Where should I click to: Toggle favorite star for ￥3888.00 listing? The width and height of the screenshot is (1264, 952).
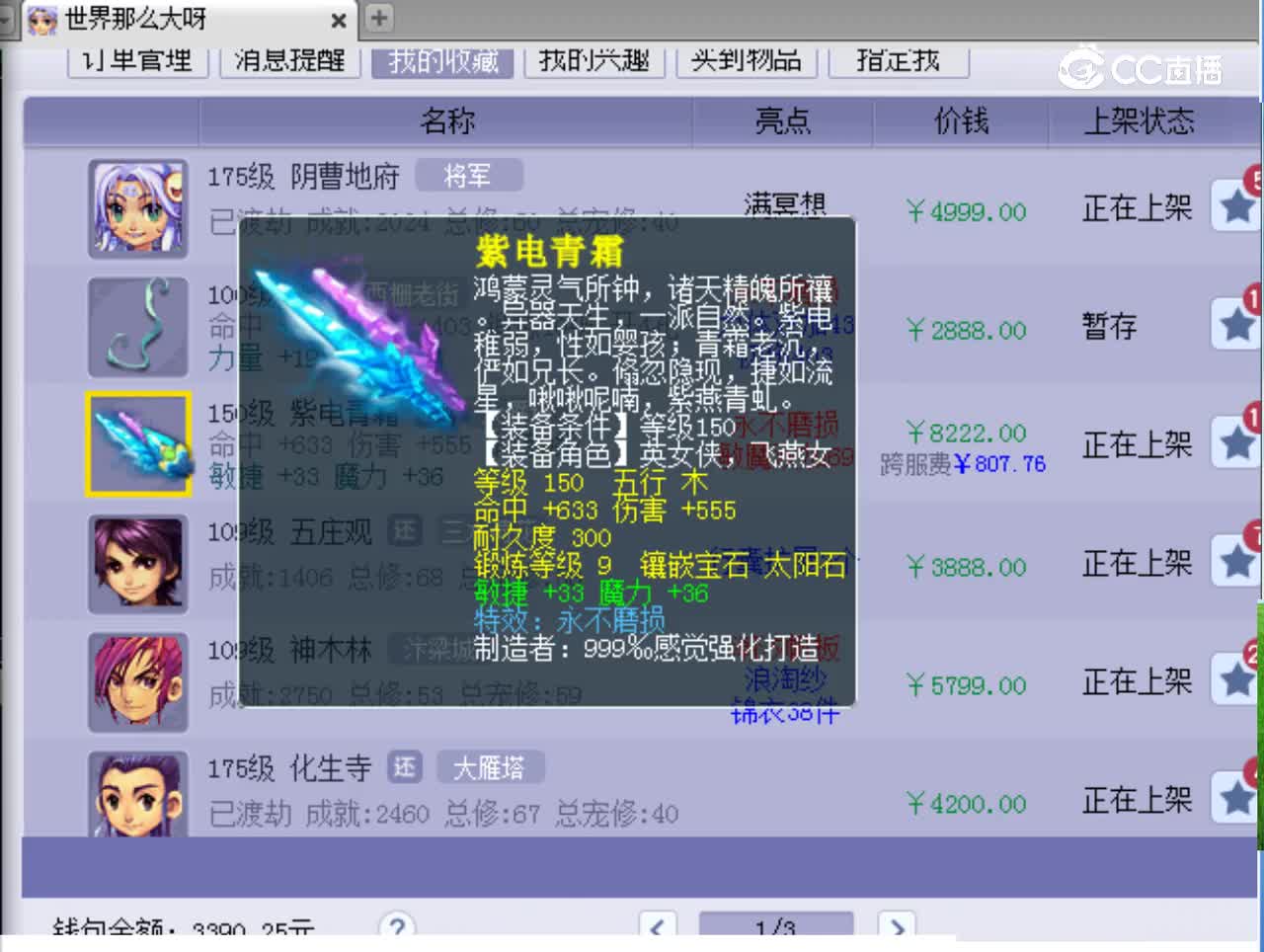1236,561
